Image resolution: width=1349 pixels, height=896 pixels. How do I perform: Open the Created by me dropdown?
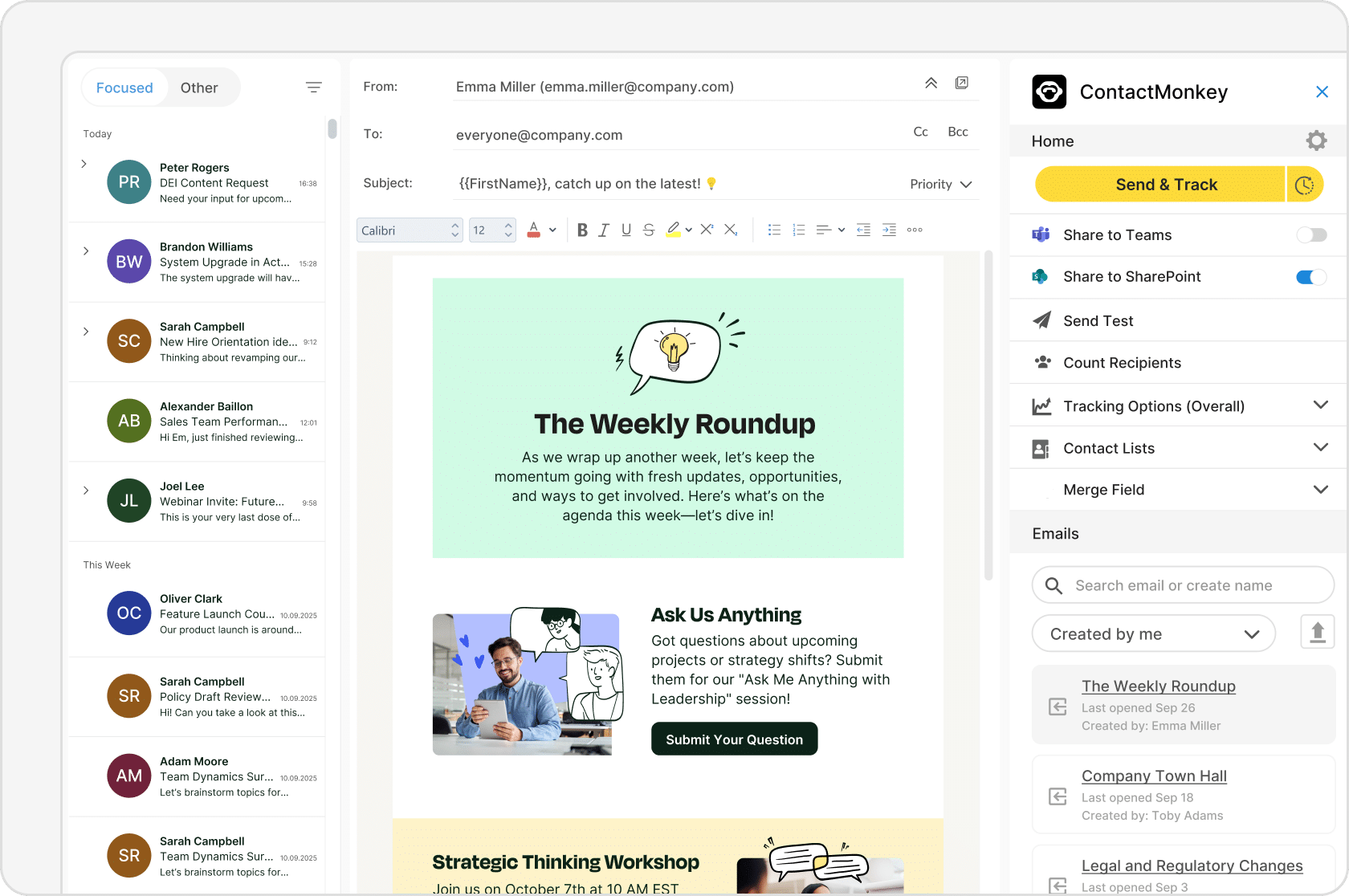(x=1153, y=634)
